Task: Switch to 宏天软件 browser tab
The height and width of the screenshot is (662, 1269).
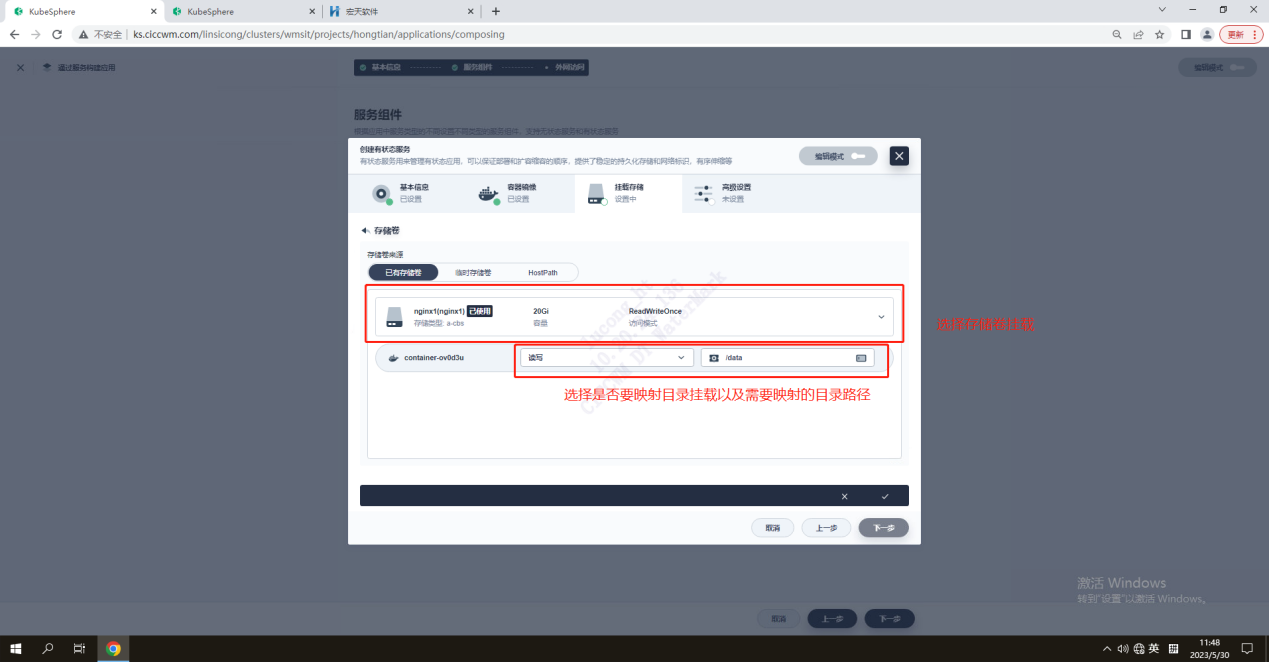Action: [400, 11]
